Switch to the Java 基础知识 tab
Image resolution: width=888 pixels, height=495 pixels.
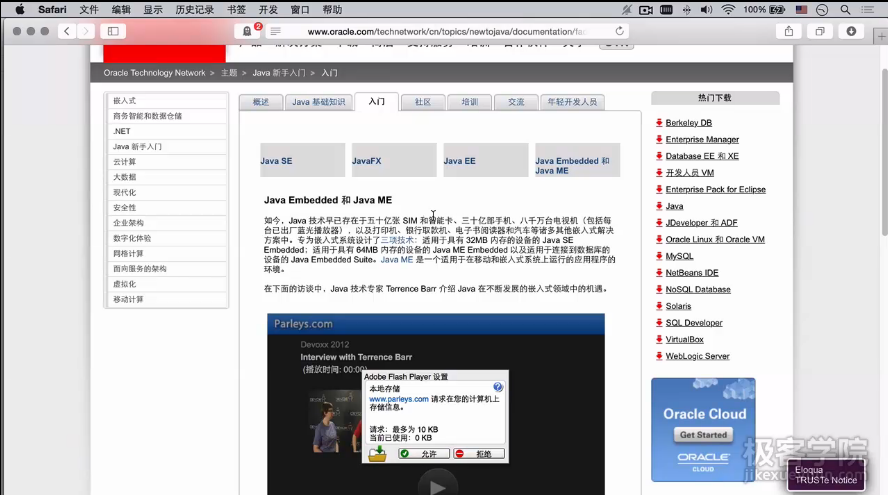point(318,102)
